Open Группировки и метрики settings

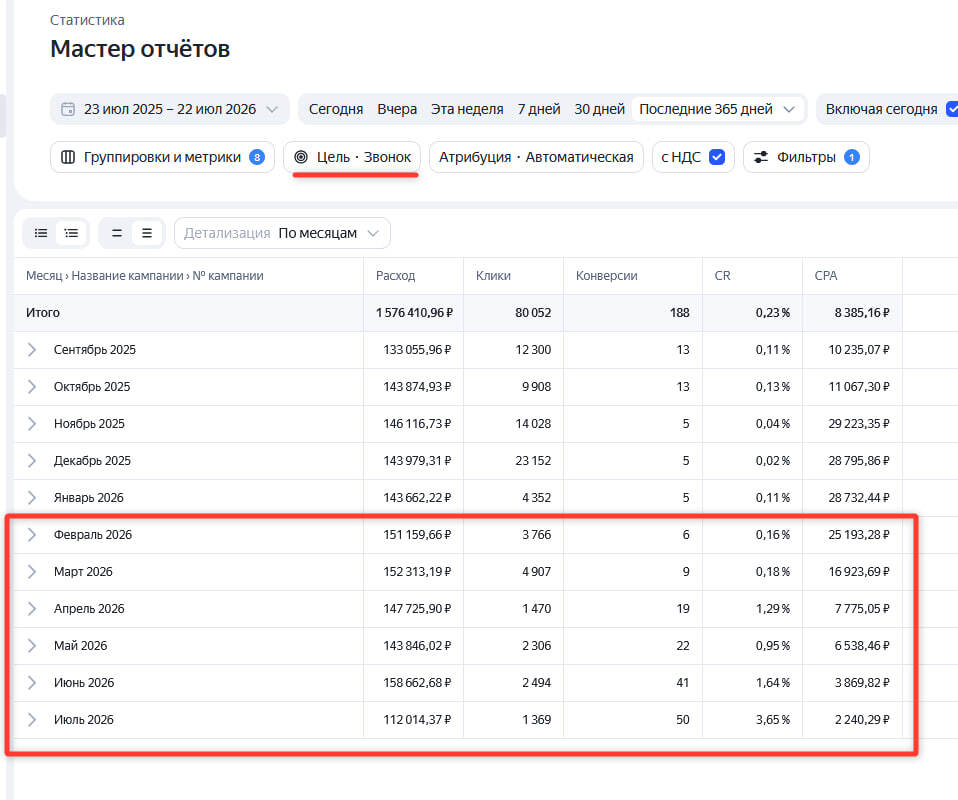point(163,157)
